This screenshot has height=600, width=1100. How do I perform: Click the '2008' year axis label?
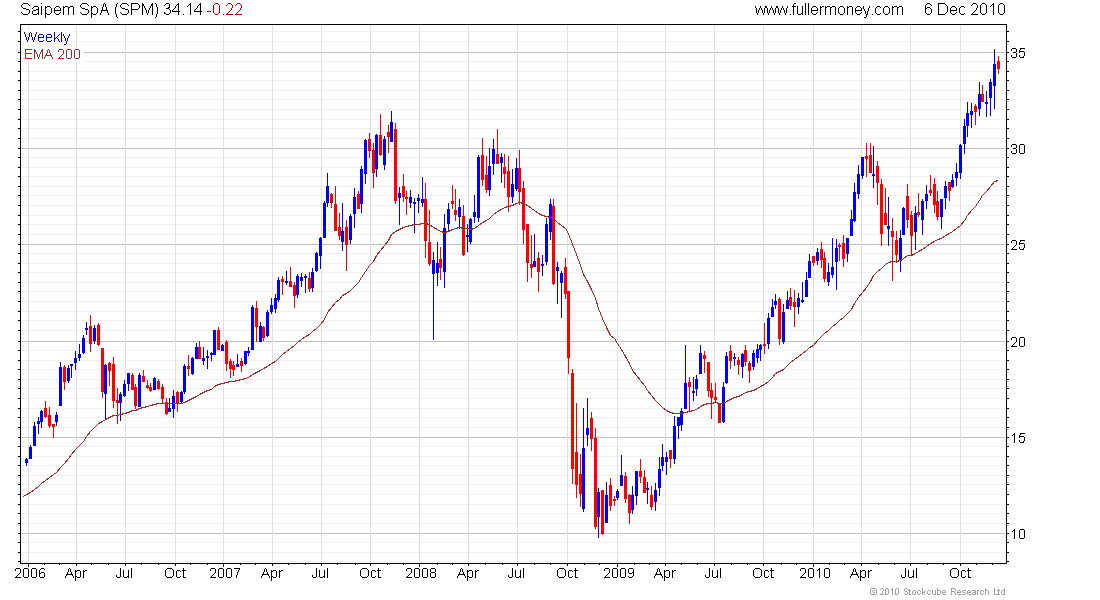point(421,573)
